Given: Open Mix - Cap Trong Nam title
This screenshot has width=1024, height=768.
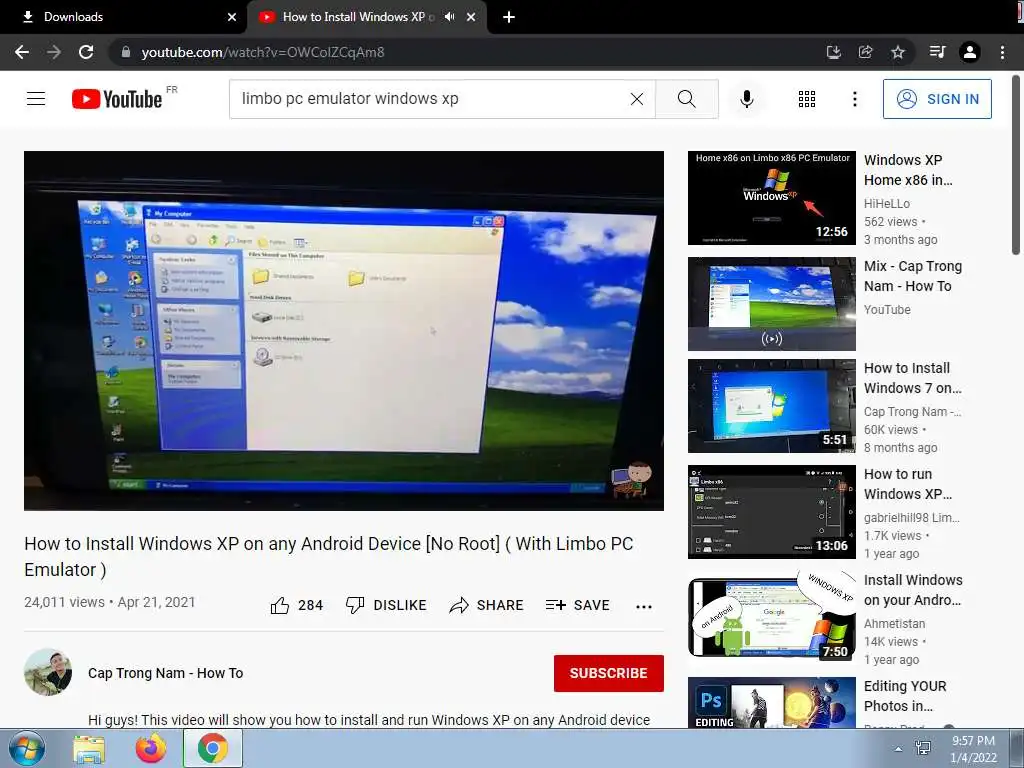Looking at the screenshot, I should tap(913, 276).
